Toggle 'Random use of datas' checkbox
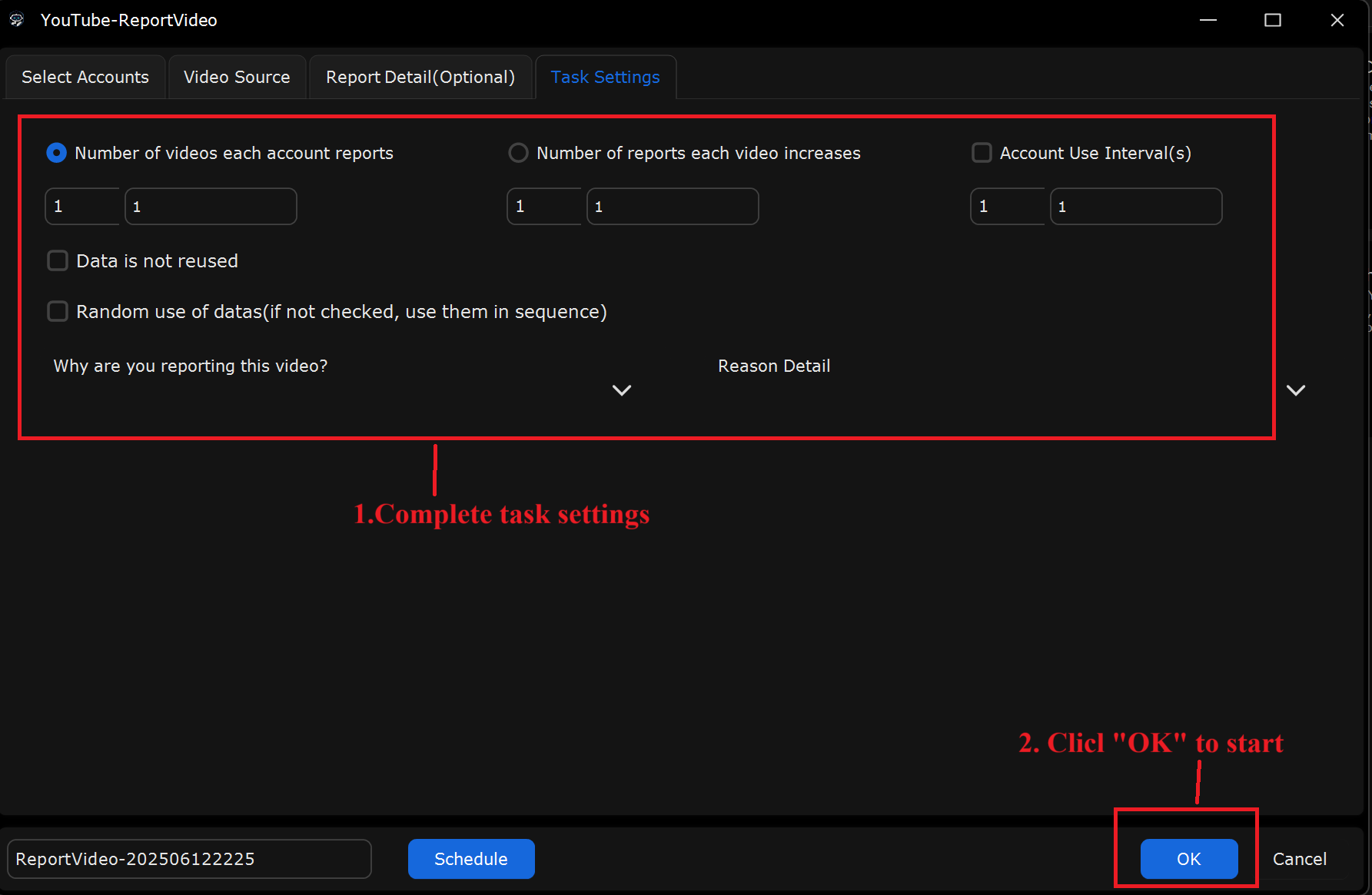The height and width of the screenshot is (895, 1372). pyautogui.click(x=58, y=311)
